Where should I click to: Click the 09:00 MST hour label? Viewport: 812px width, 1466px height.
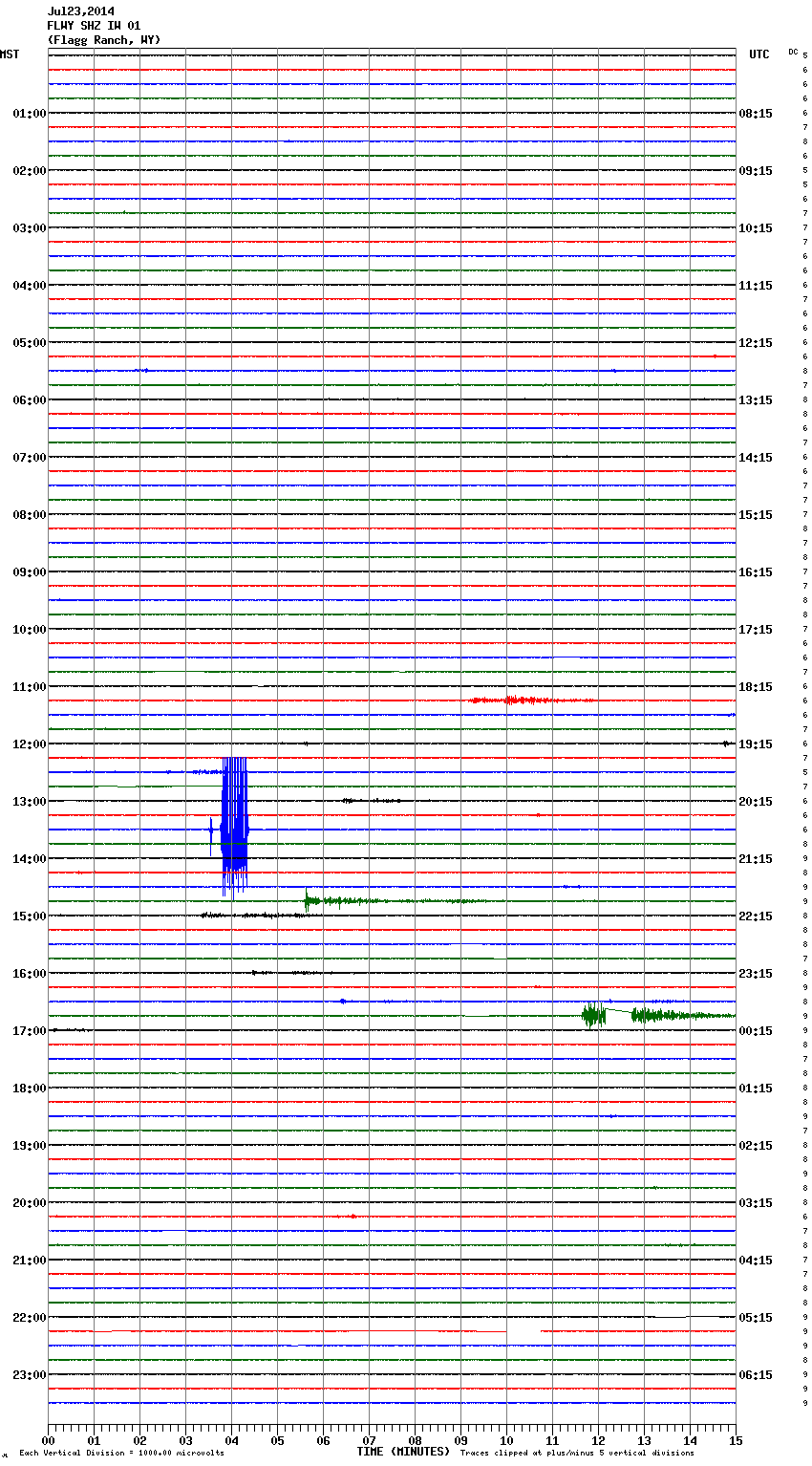[x=30, y=572]
